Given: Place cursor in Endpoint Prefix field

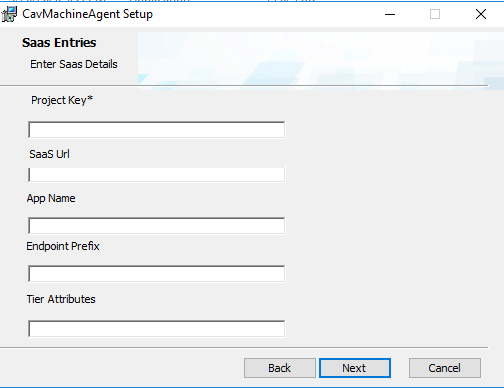Looking at the screenshot, I should 157,274.
